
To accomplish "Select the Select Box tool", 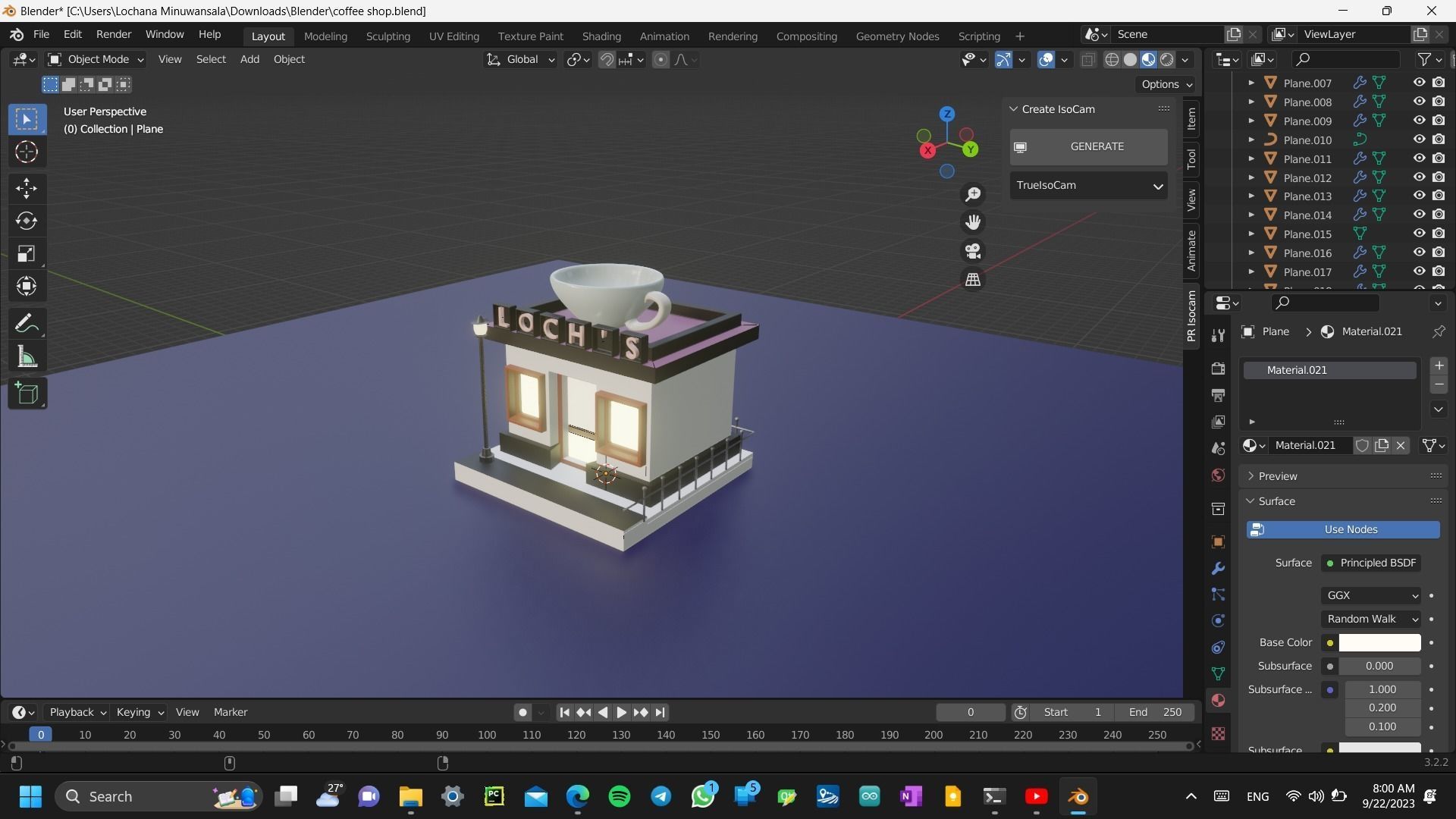I will tap(27, 119).
